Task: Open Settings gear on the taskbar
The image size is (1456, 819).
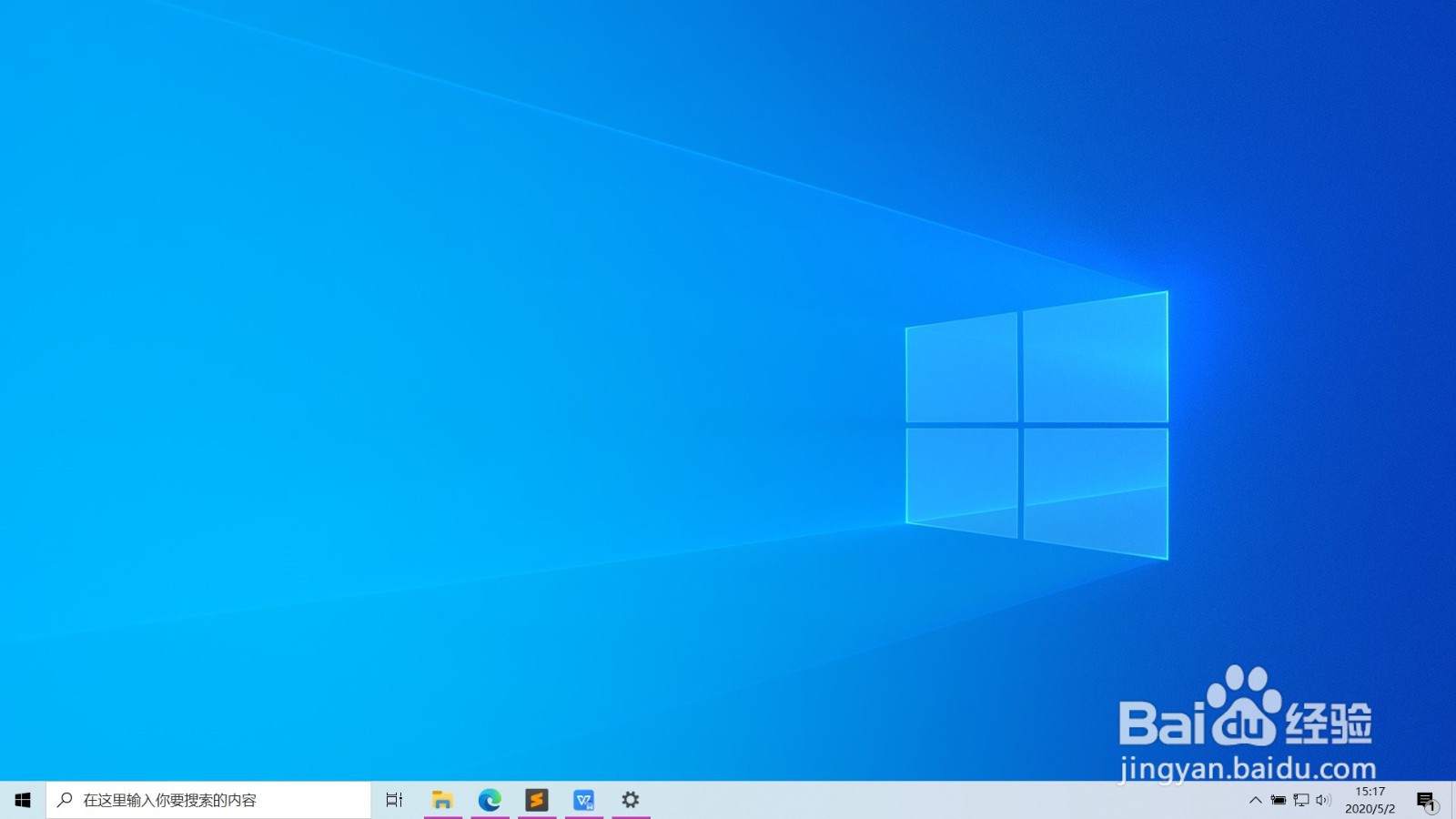Action: tap(631, 800)
